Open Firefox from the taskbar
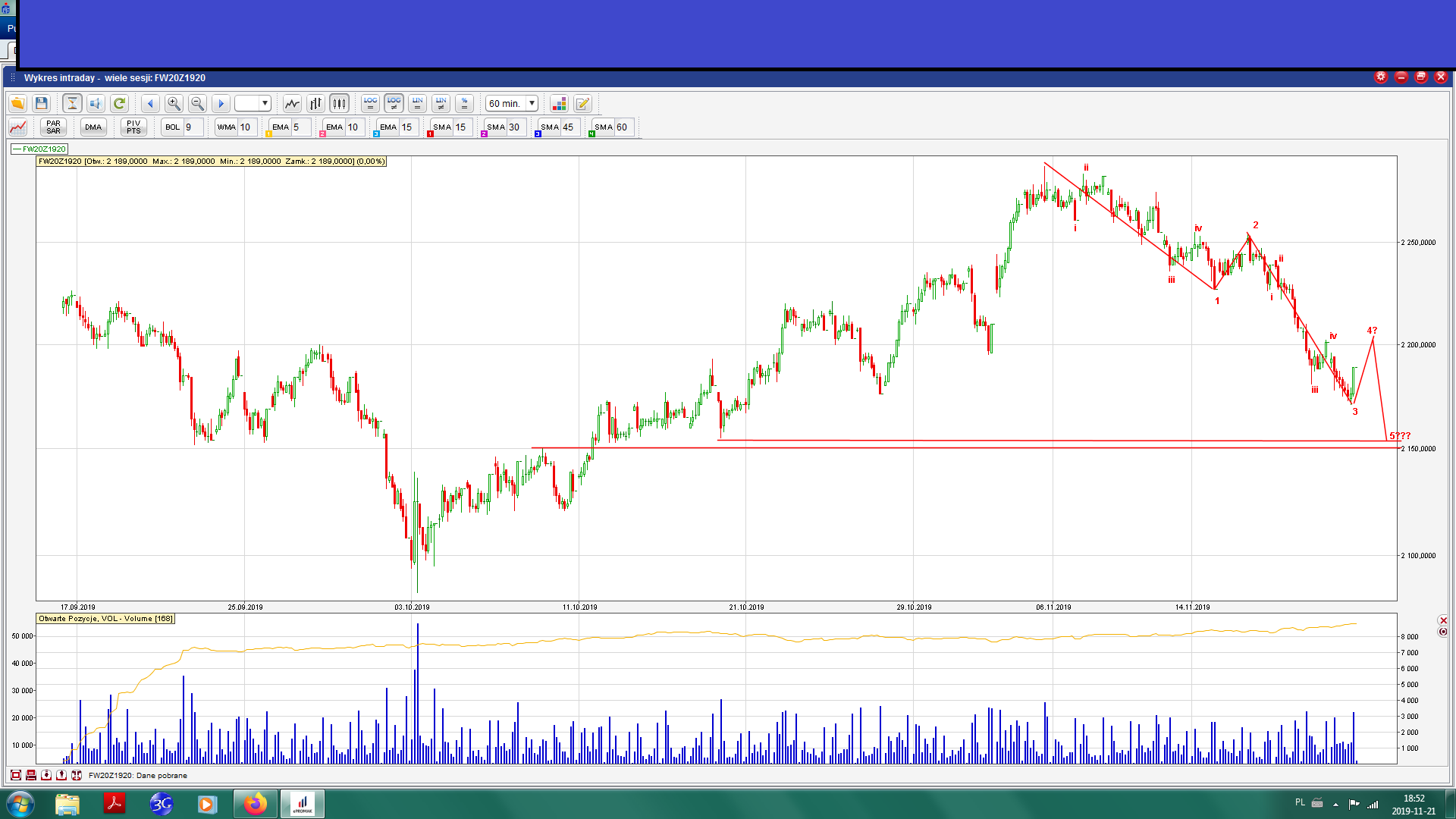This screenshot has width=1456, height=819. pos(256,804)
